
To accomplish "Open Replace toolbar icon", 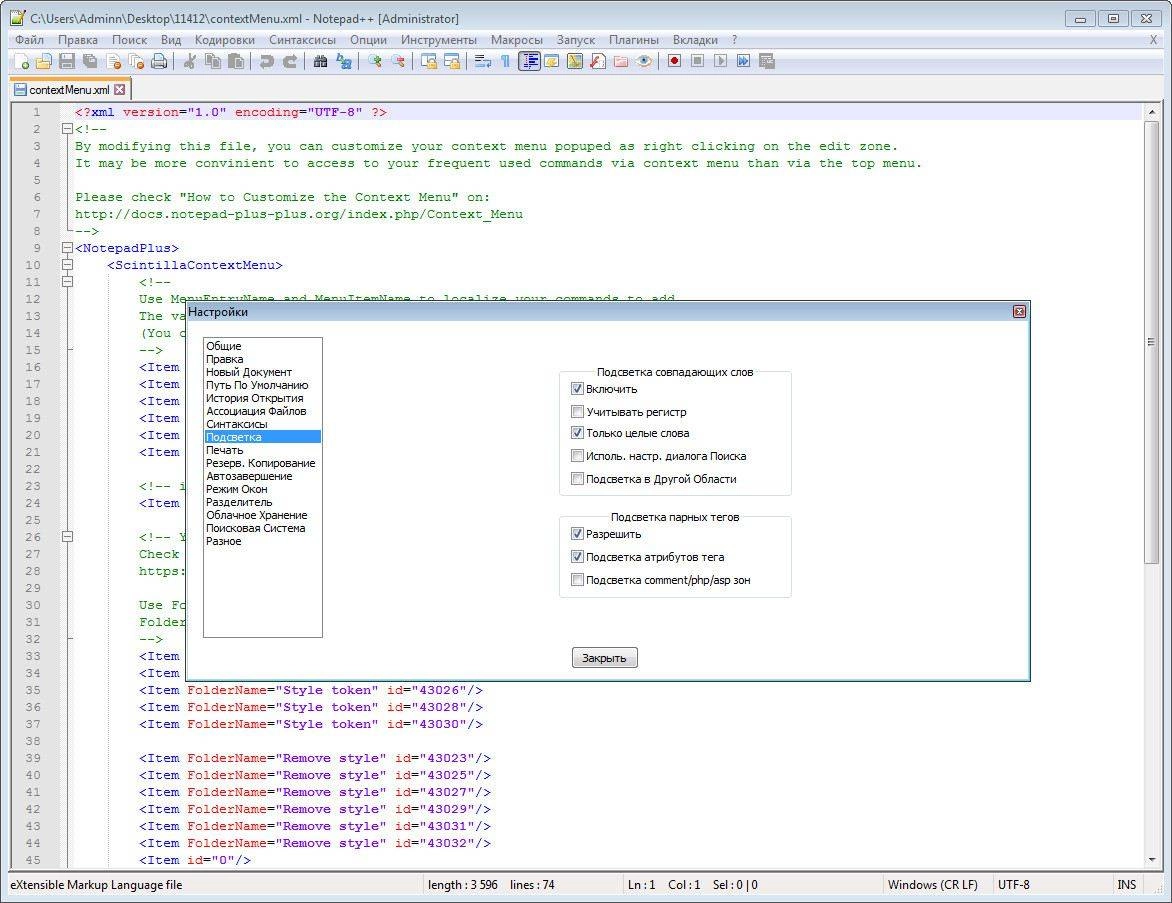I will coord(344,61).
